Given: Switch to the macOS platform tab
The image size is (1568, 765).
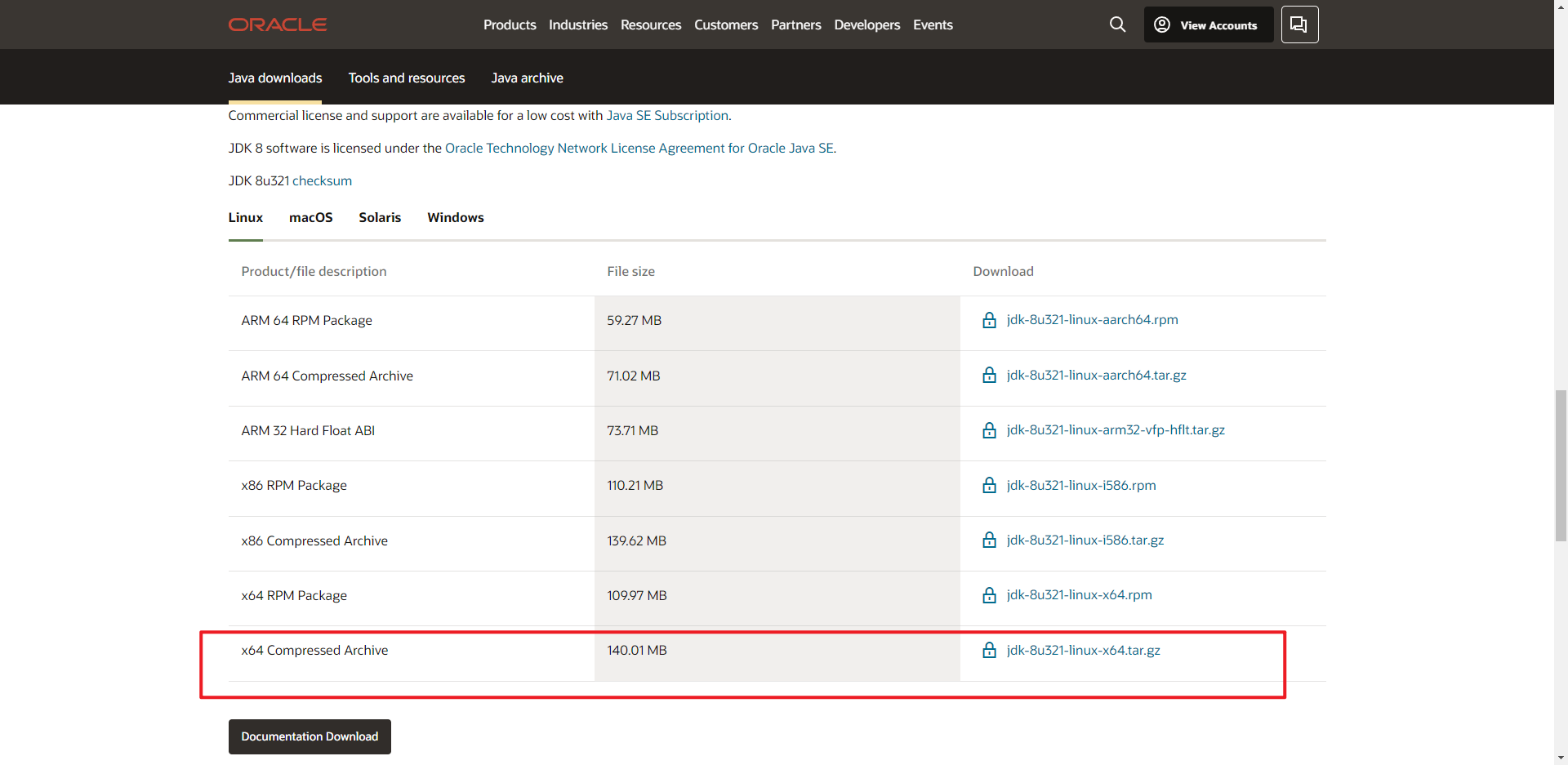Looking at the screenshot, I should pyautogui.click(x=311, y=217).
